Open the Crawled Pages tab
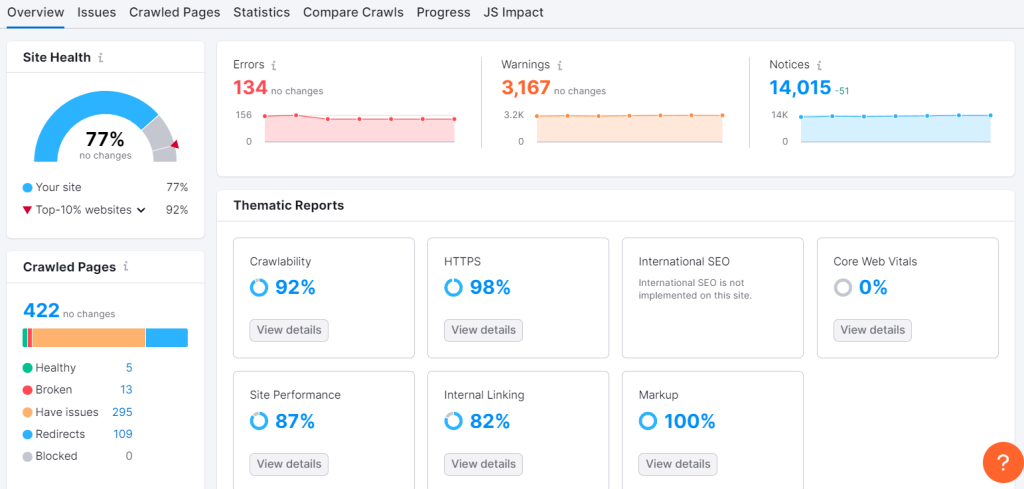The width and height of the screenshot is (1024, 489). [174, 12]
